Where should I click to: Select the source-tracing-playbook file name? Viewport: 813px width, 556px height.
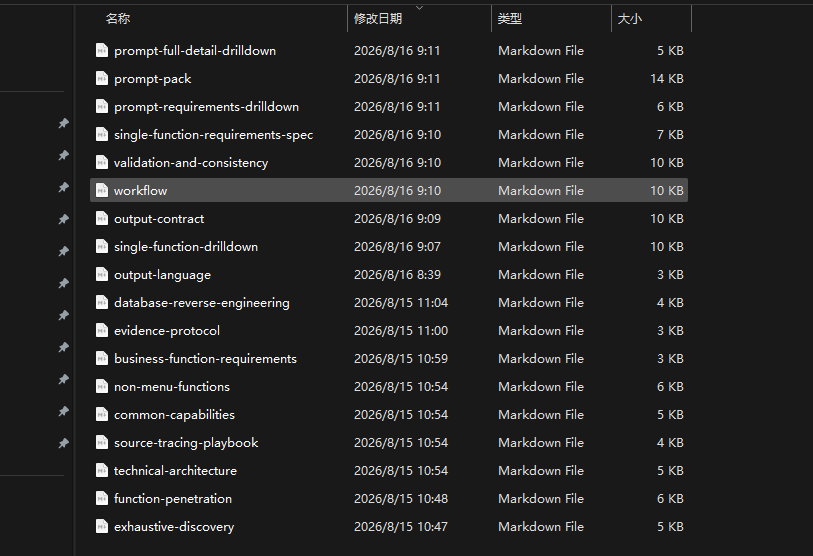186,442
